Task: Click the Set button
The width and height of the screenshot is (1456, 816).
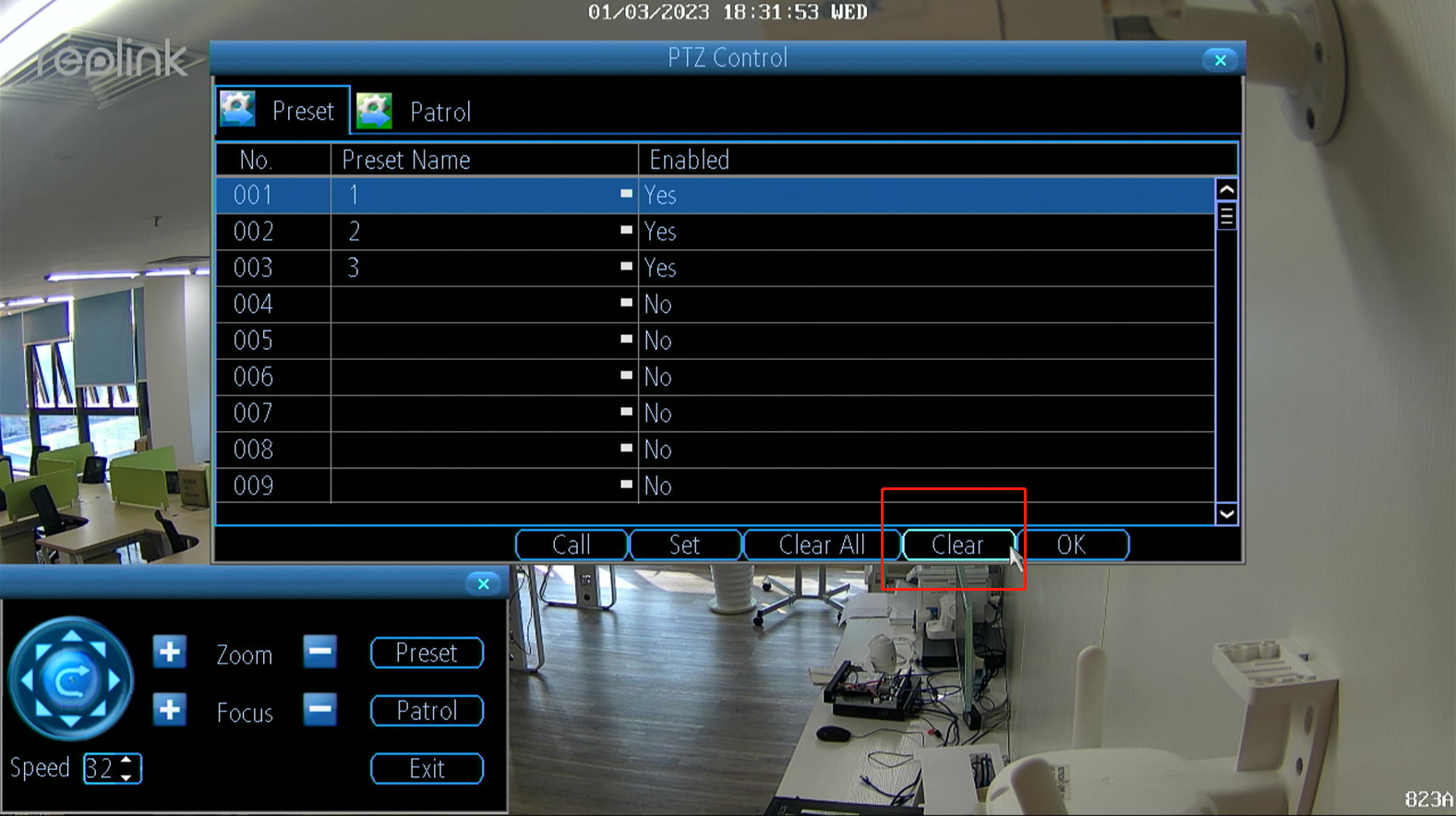Action: click(x=685, y=545)
